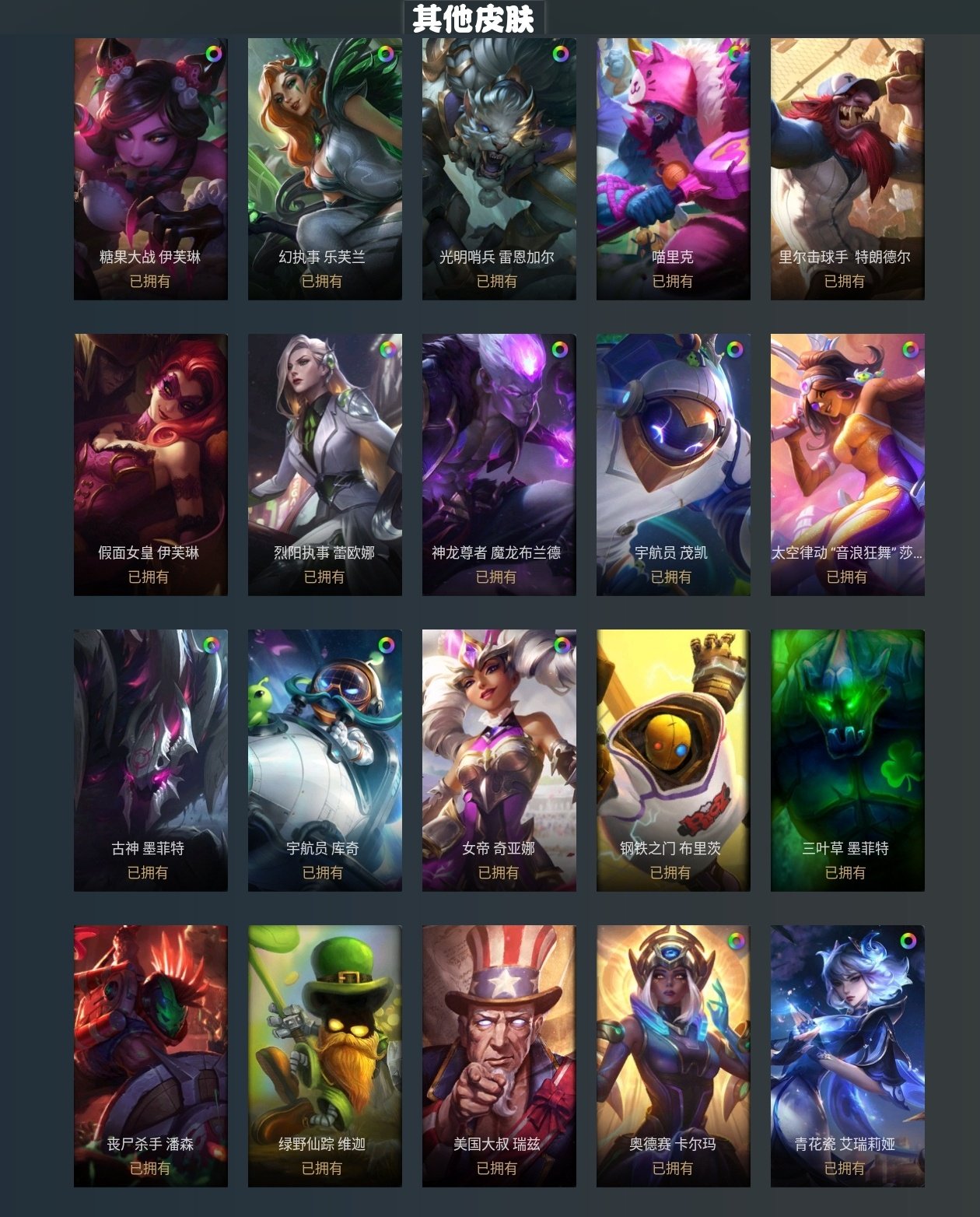Click chroma wheel on 烈阳执事 蕾欧娜 card
The width and height of the screenshot is (980, 1217).
click(x=387, y=349)
